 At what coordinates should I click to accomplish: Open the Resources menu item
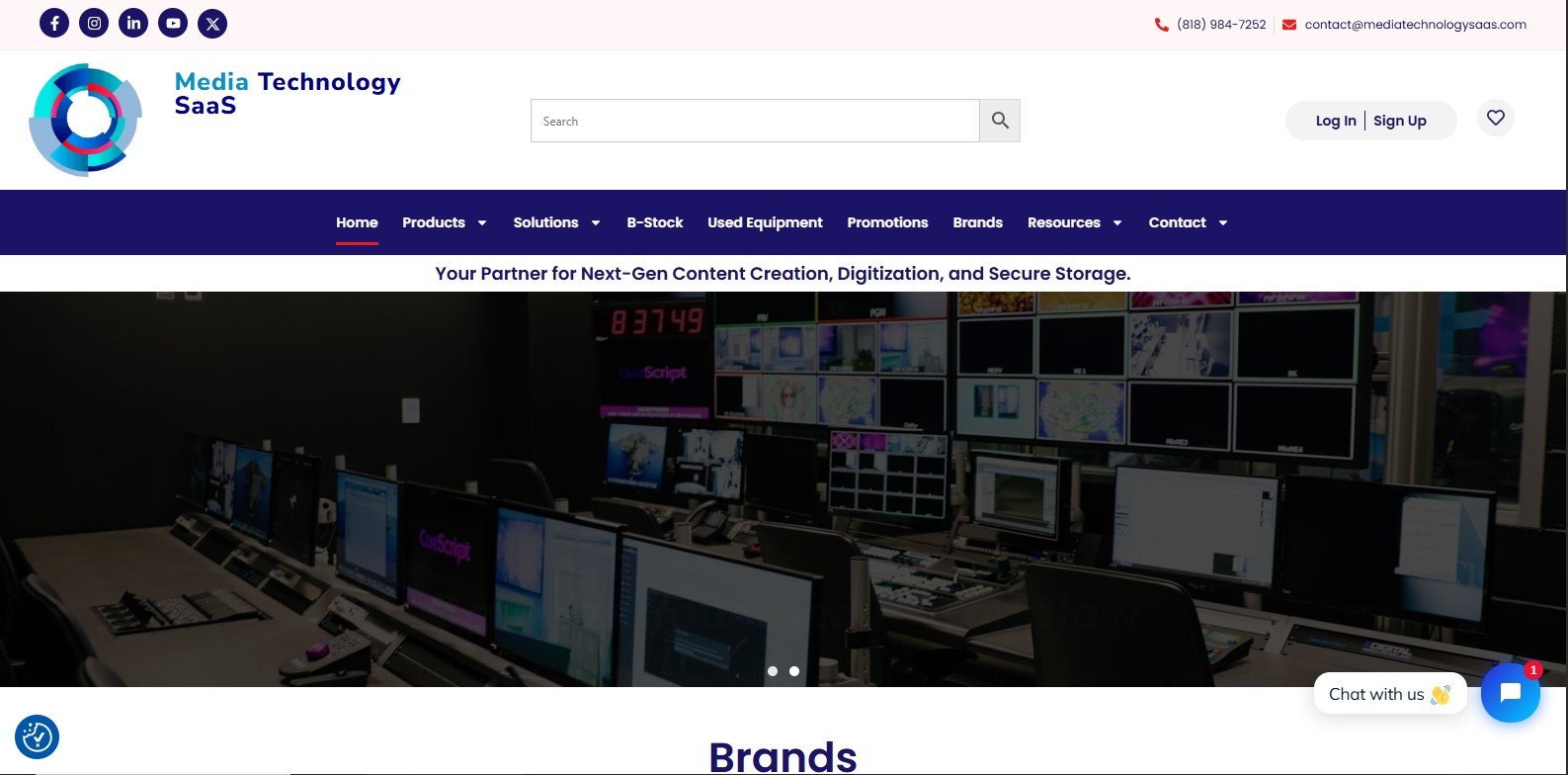tap(1064, 222)
